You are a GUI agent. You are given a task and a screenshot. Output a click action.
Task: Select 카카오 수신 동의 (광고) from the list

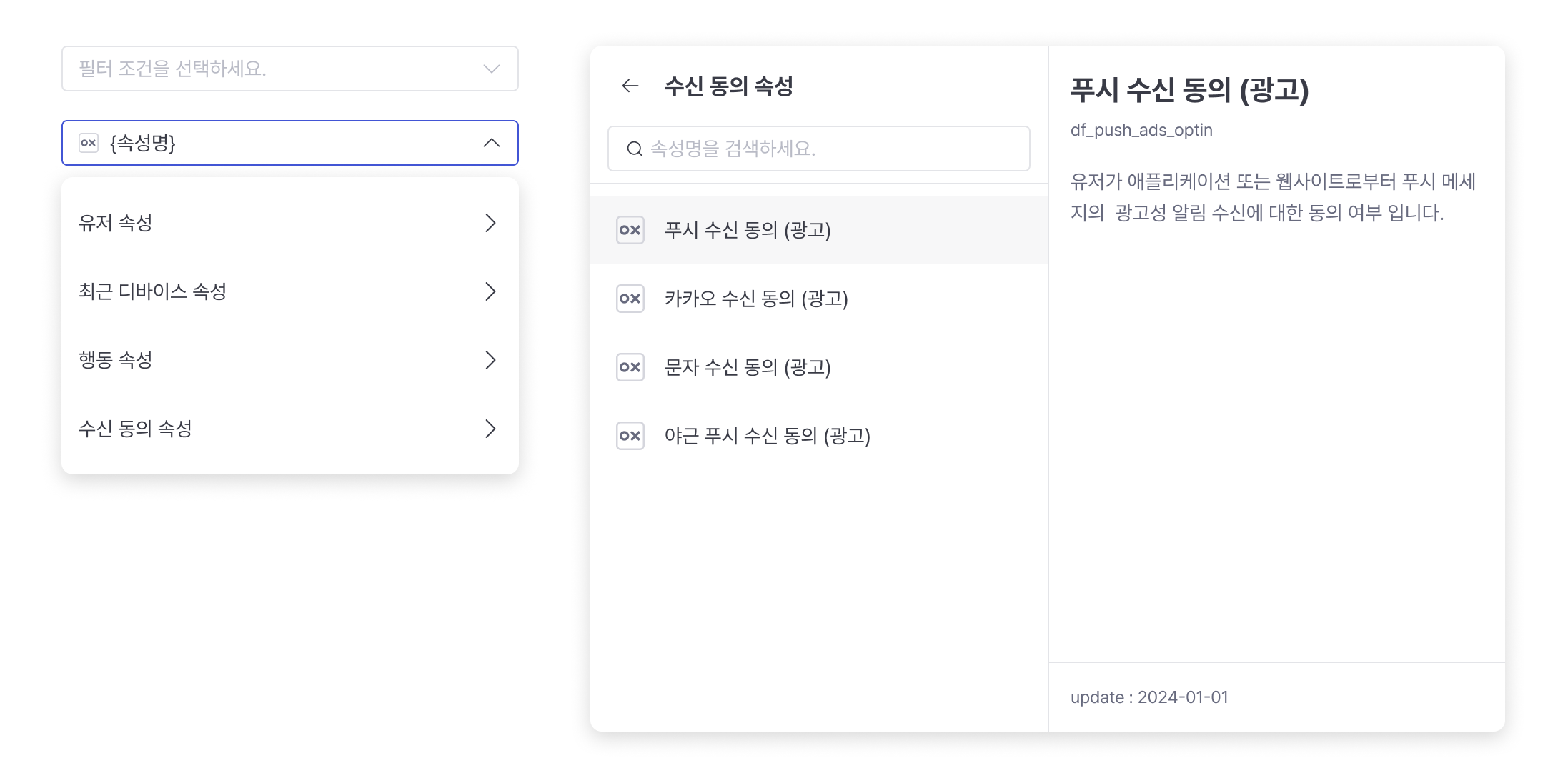coord(819,299)
